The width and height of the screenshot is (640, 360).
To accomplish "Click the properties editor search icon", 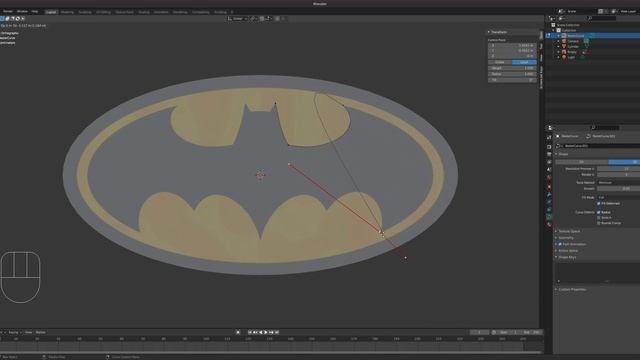I will pyautogui.click(x=593, y=128).
